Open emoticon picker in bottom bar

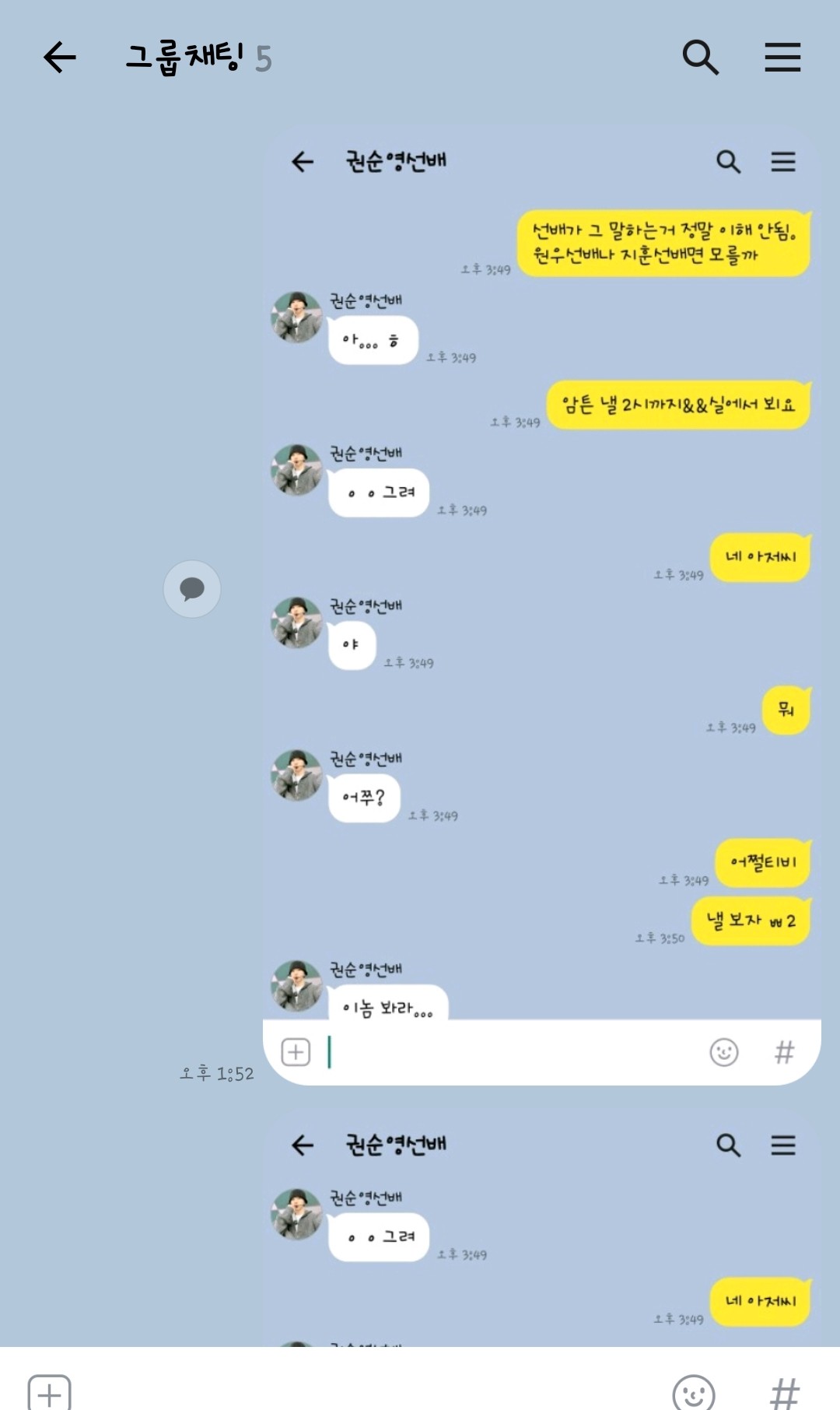(x=693, y=1392)
